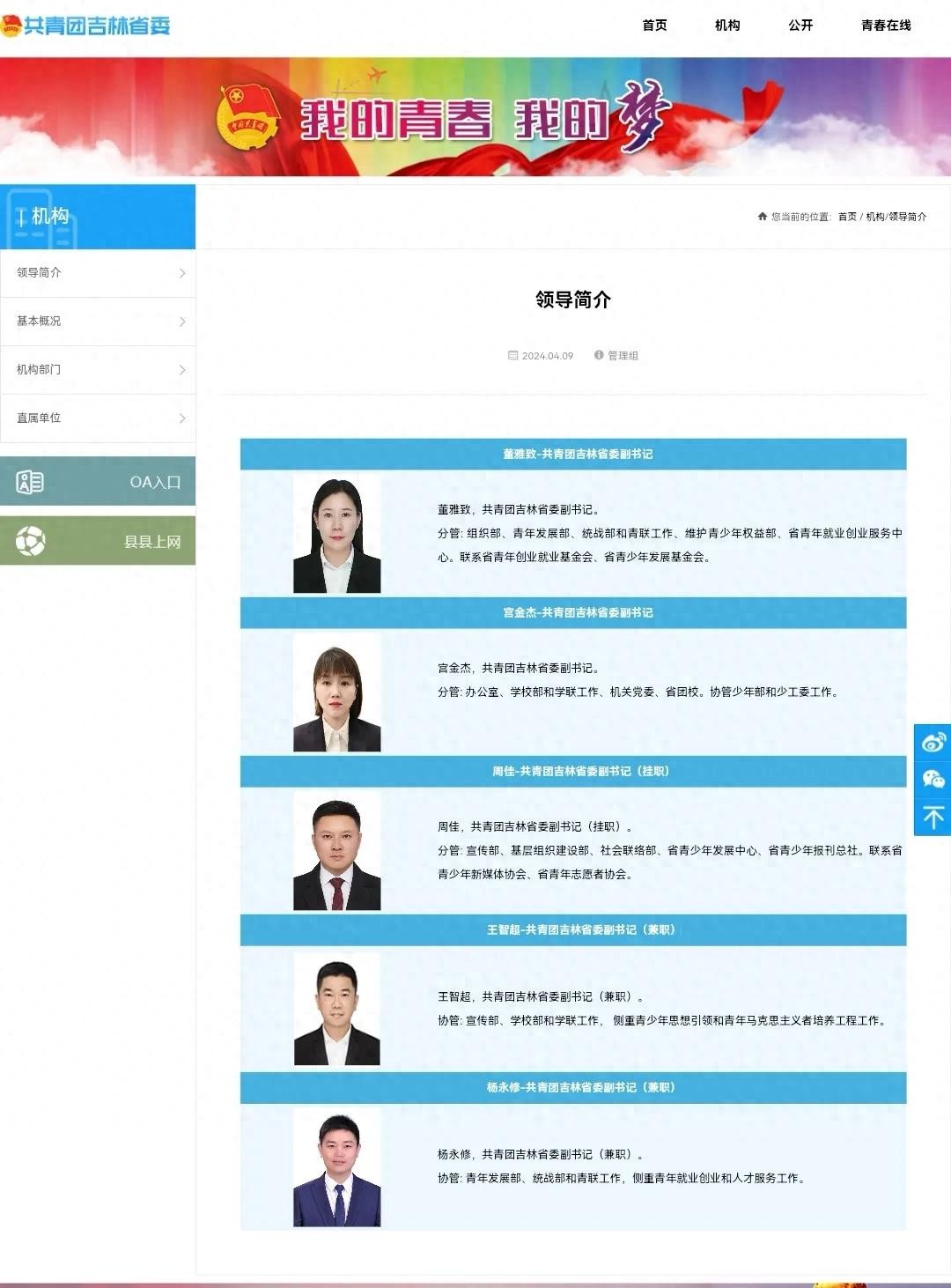Expand 领导简介 sidebar chevron
The width and height of the screenshot is (951, 1288).
[182, 273]
